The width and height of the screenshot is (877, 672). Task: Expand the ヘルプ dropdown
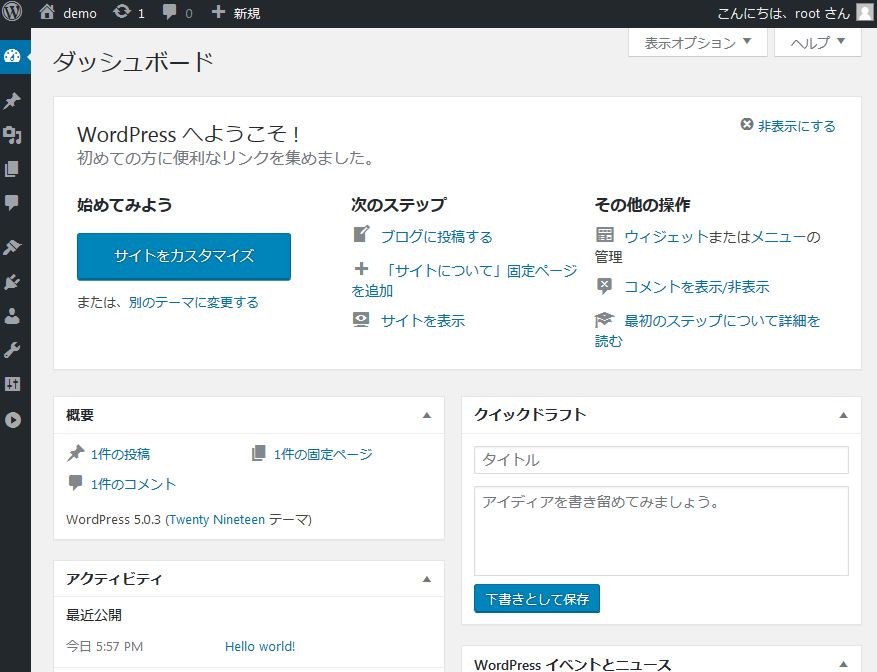817,43
